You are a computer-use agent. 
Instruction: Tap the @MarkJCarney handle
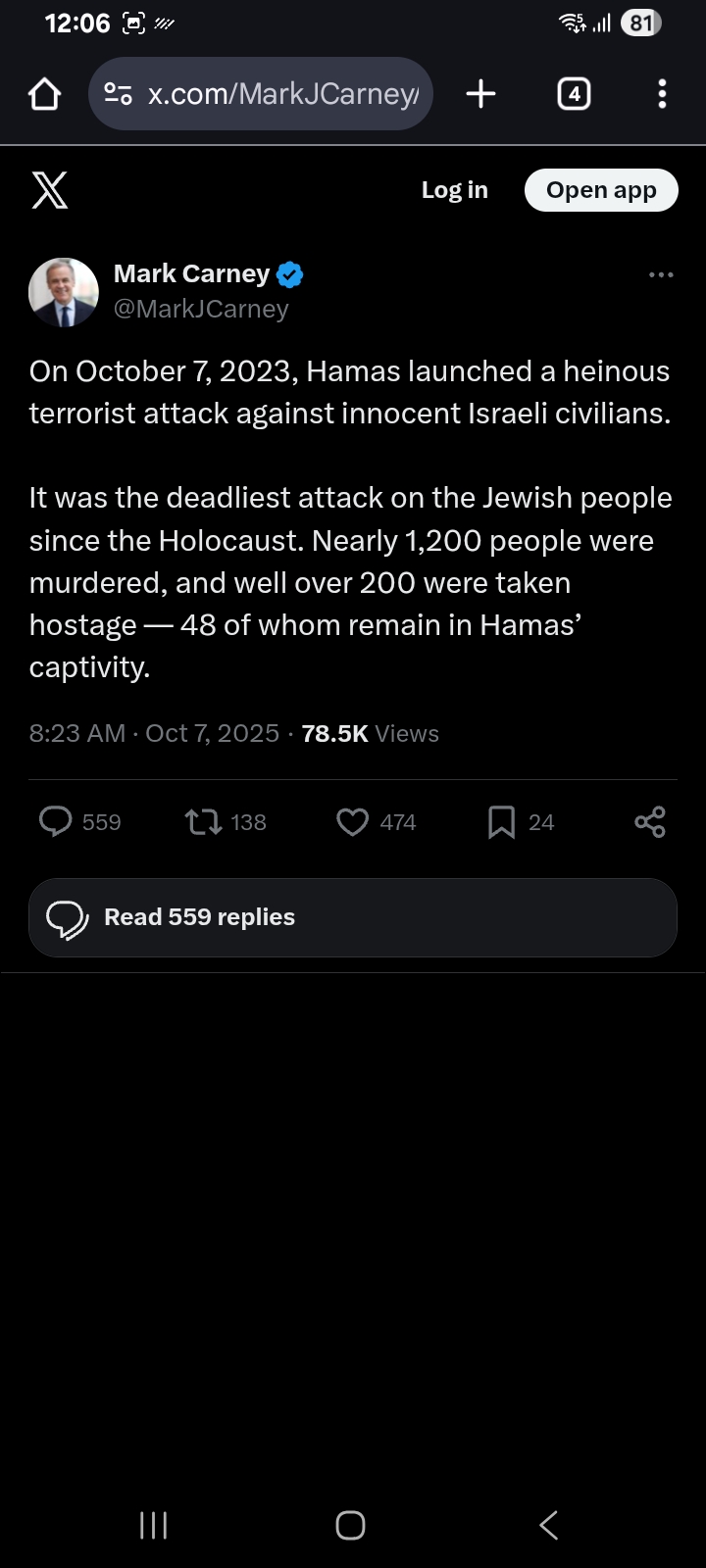201,309
